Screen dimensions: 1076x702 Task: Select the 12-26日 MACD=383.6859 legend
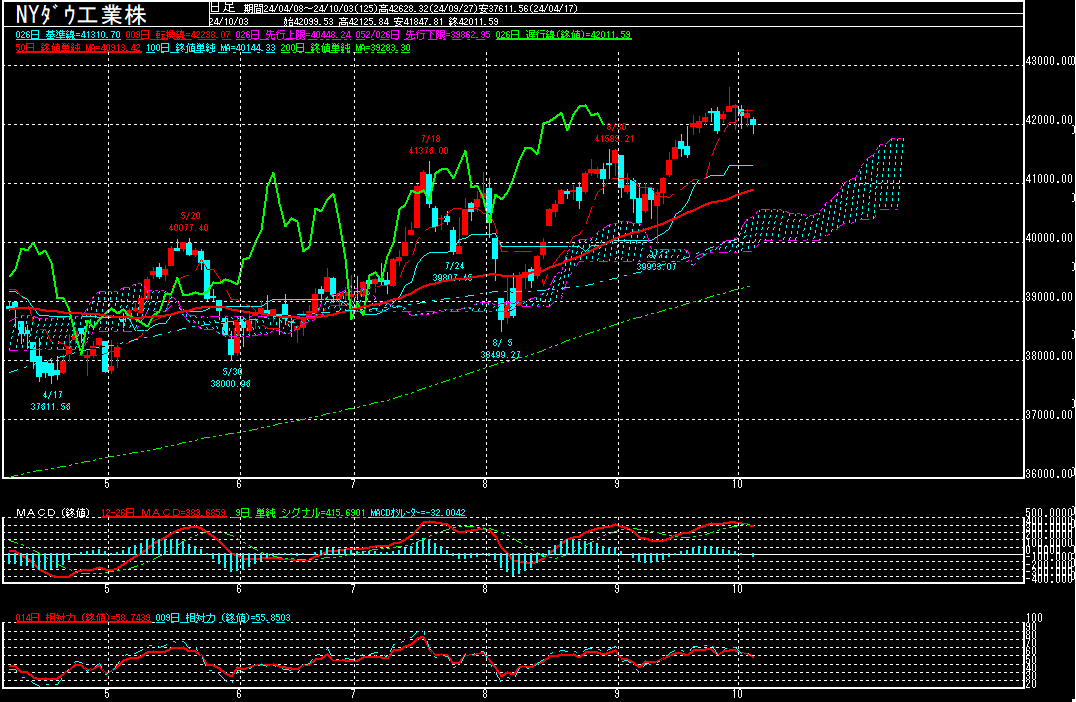(x=163, y=513)
